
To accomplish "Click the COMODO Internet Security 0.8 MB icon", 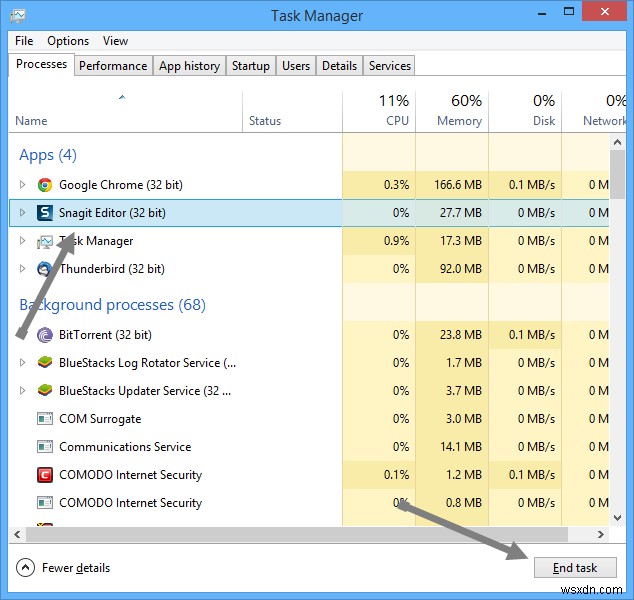I will [x=45, y=503].
